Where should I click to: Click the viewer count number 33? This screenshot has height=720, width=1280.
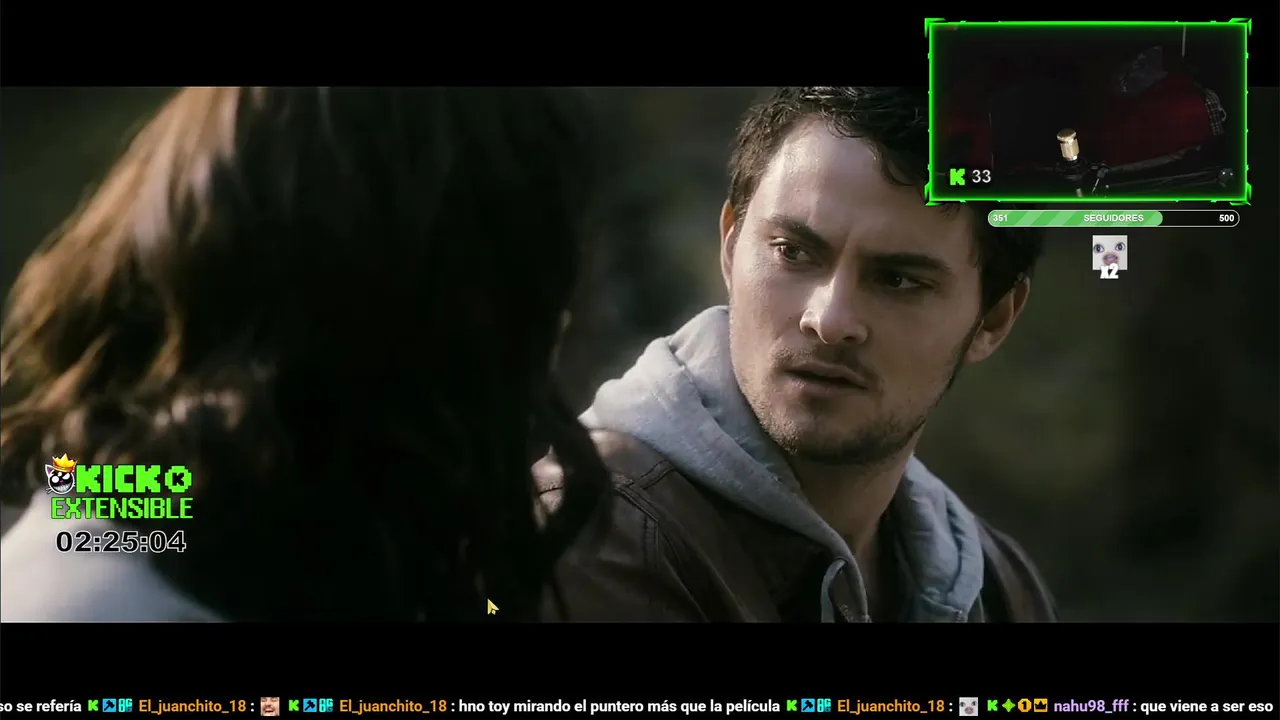pyautogui.click(x=981, y=177)
